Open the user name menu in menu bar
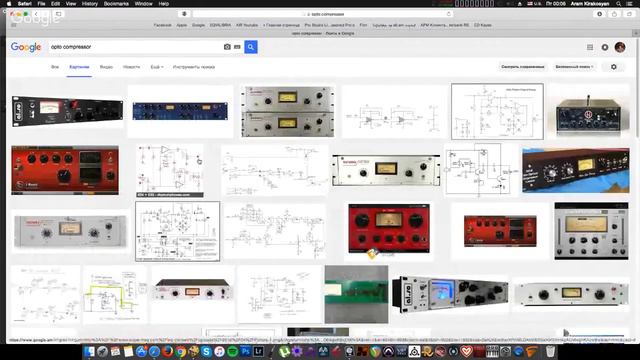The width and height of the screenshot is (640, 360). [590, 4]
